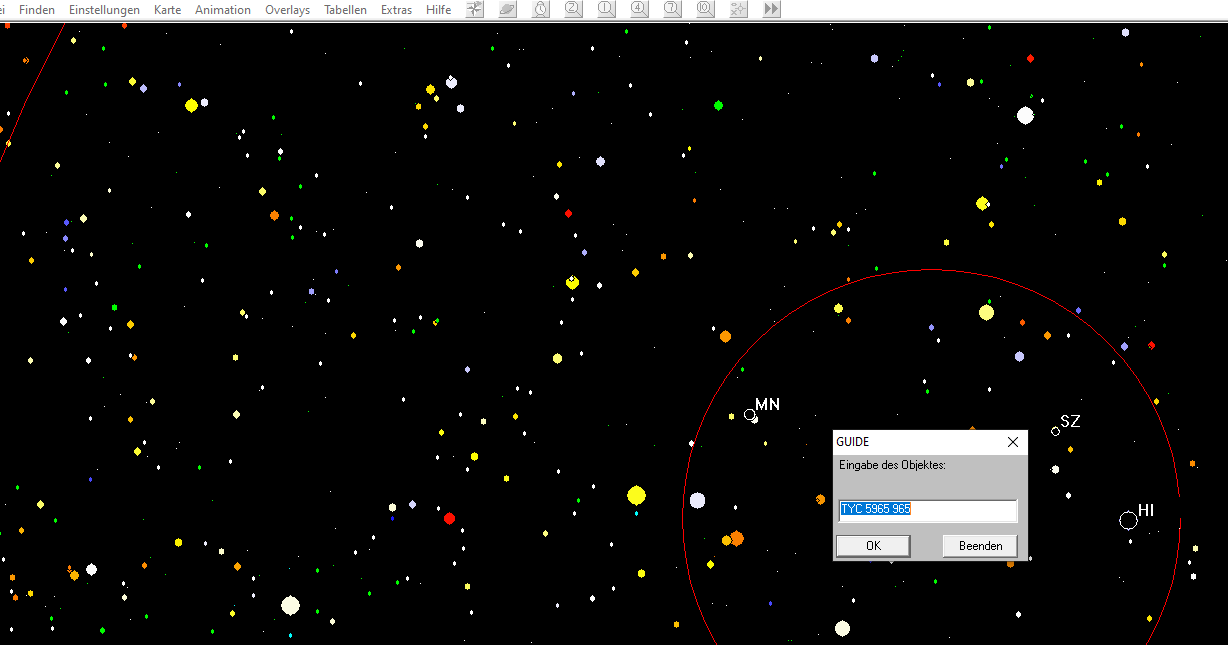Select variable star marker MN
The image size is (1228, 645).
tap(750, 414)
